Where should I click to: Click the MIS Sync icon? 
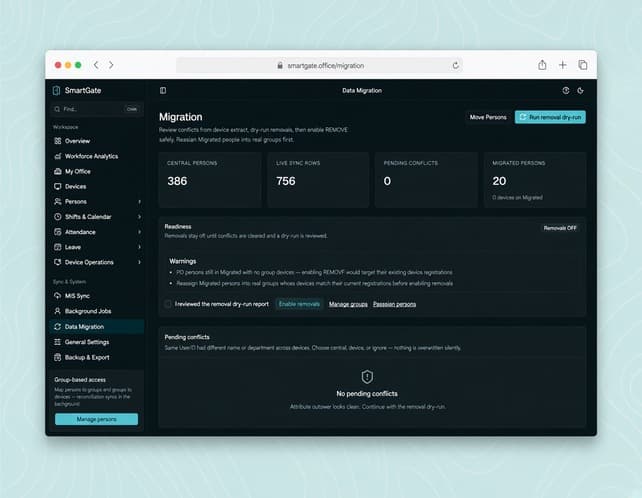click(x=58, y=296)
